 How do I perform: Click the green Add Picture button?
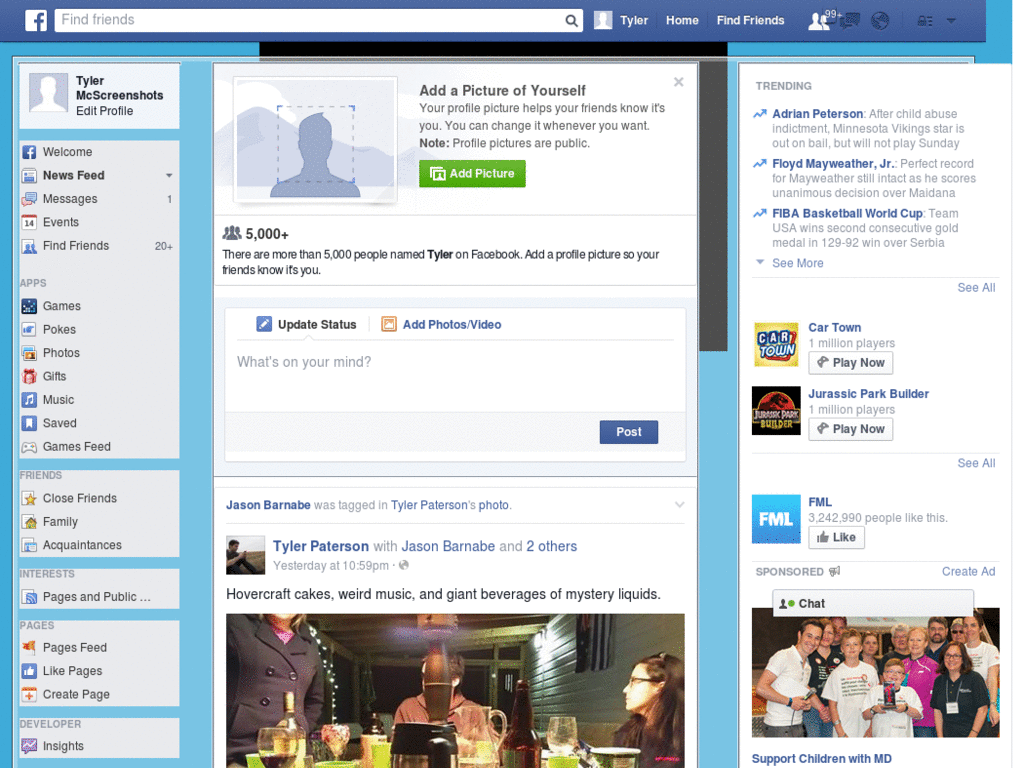472,174
